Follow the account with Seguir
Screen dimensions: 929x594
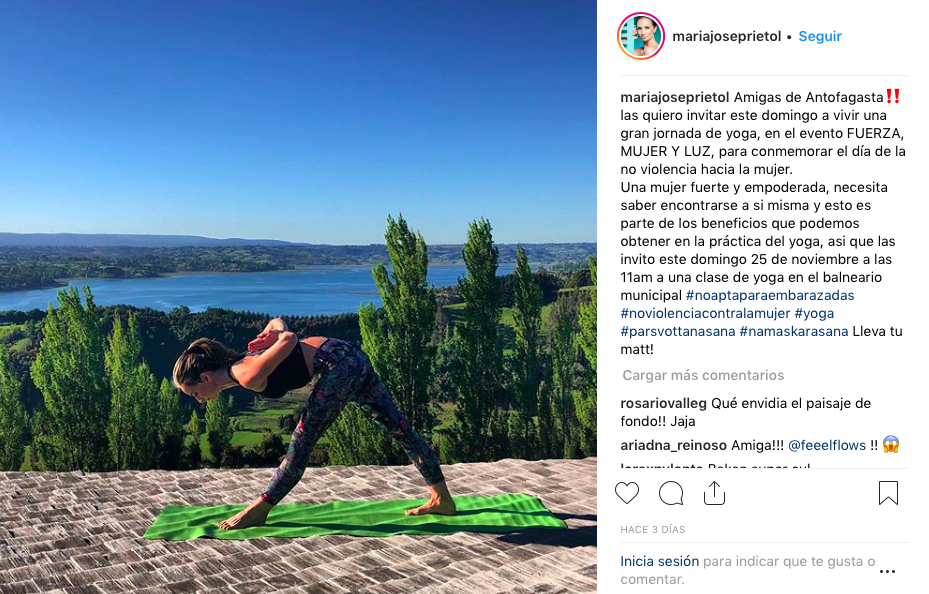coord(820,36)
